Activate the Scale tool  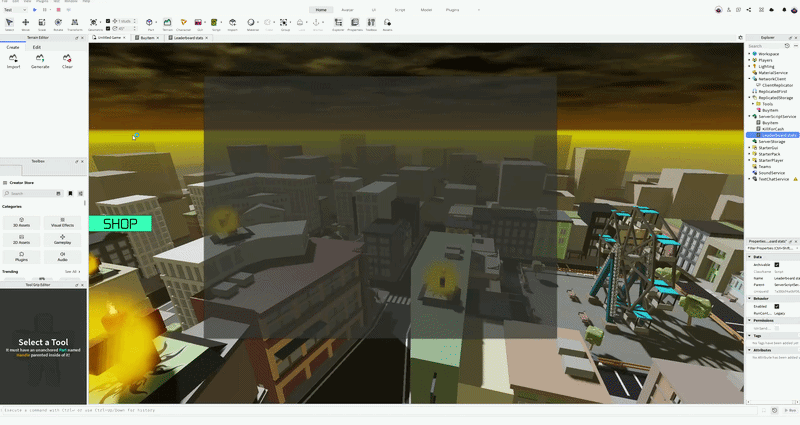[42, 24]
